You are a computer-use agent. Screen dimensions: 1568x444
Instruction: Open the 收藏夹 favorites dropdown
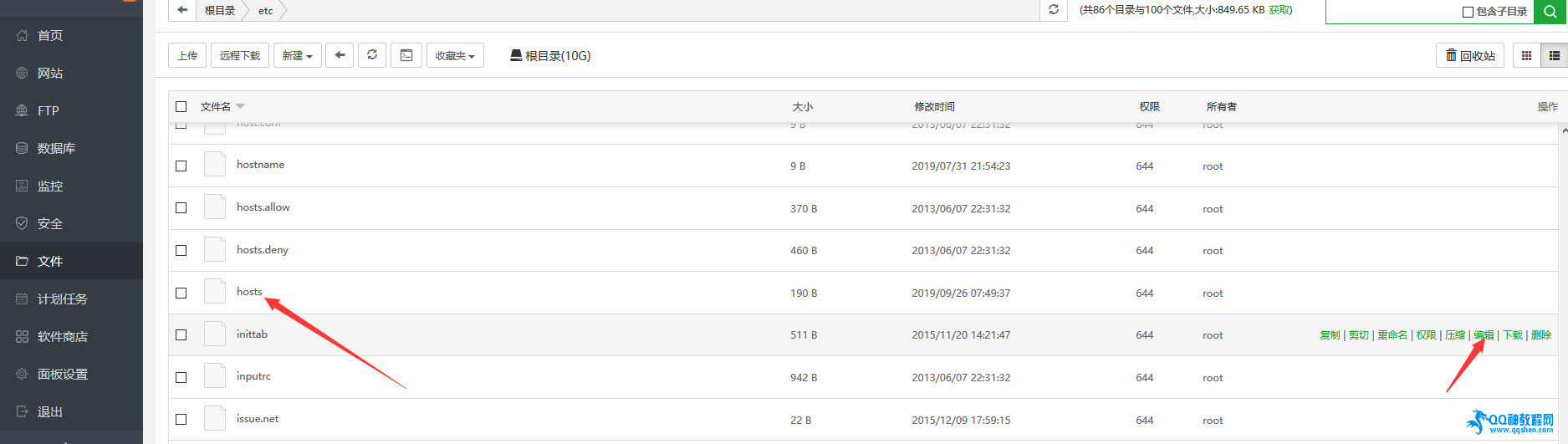click(x=455, y=55)
